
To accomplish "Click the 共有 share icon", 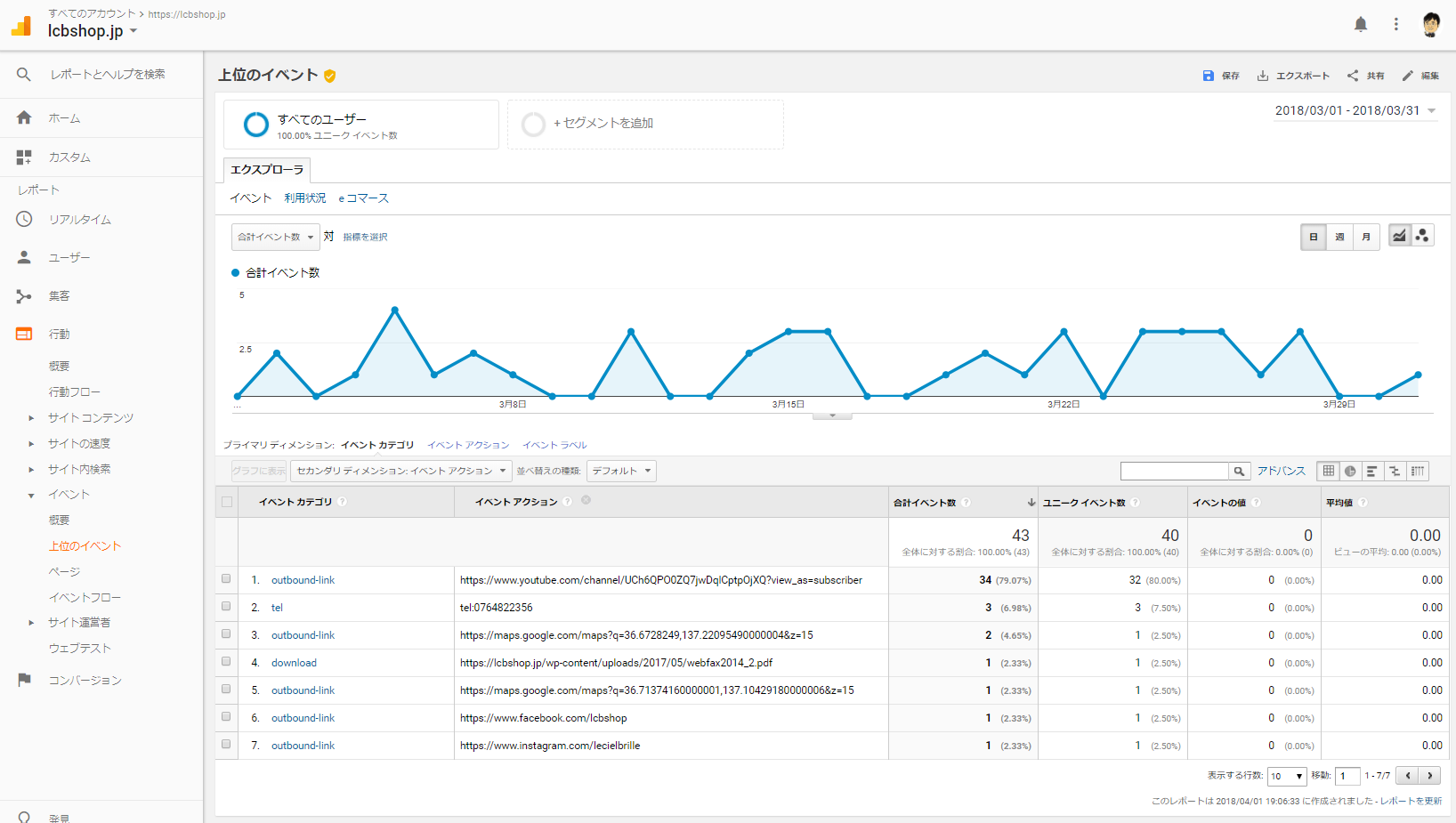I will click(1353, 76).
